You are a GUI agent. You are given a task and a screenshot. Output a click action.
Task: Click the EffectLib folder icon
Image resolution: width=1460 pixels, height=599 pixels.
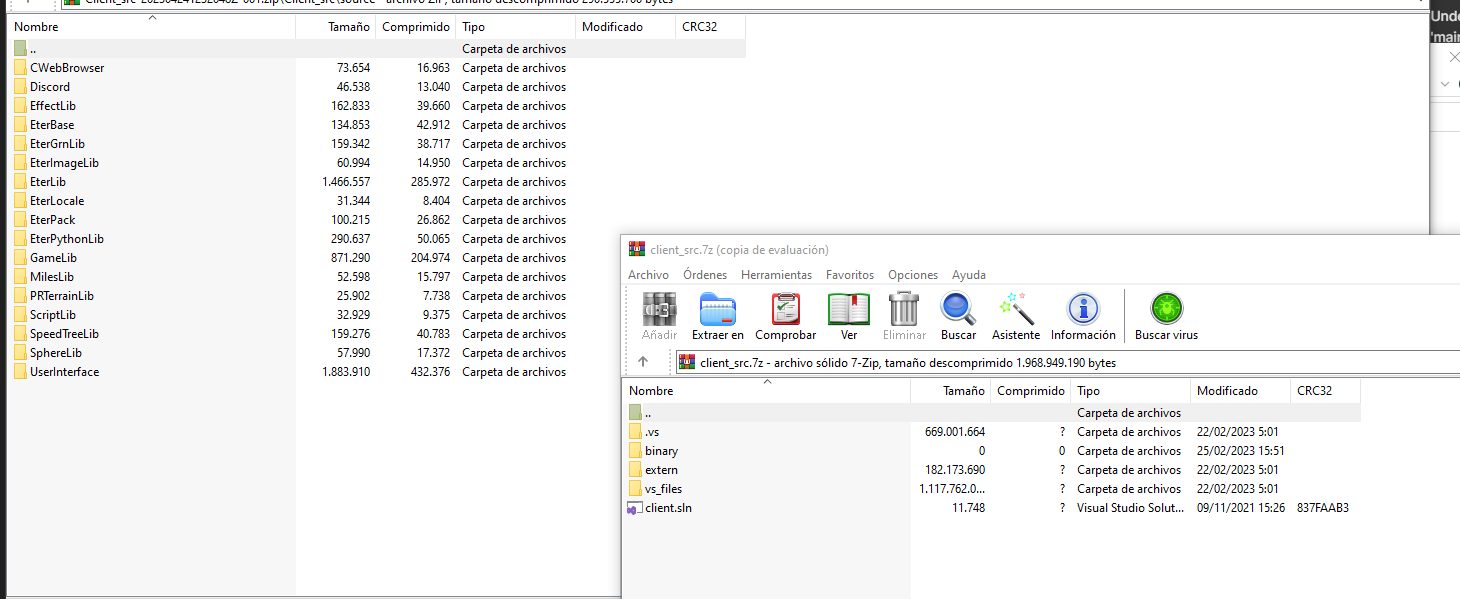(x=21, y=106)
